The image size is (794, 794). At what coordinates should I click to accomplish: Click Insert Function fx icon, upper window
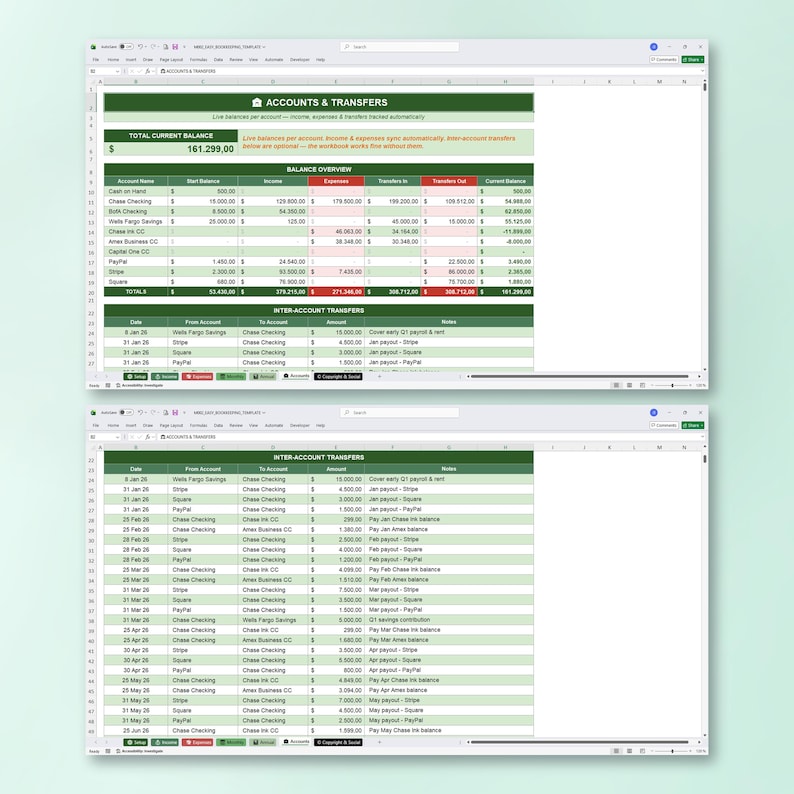click(x=148, y=71)
